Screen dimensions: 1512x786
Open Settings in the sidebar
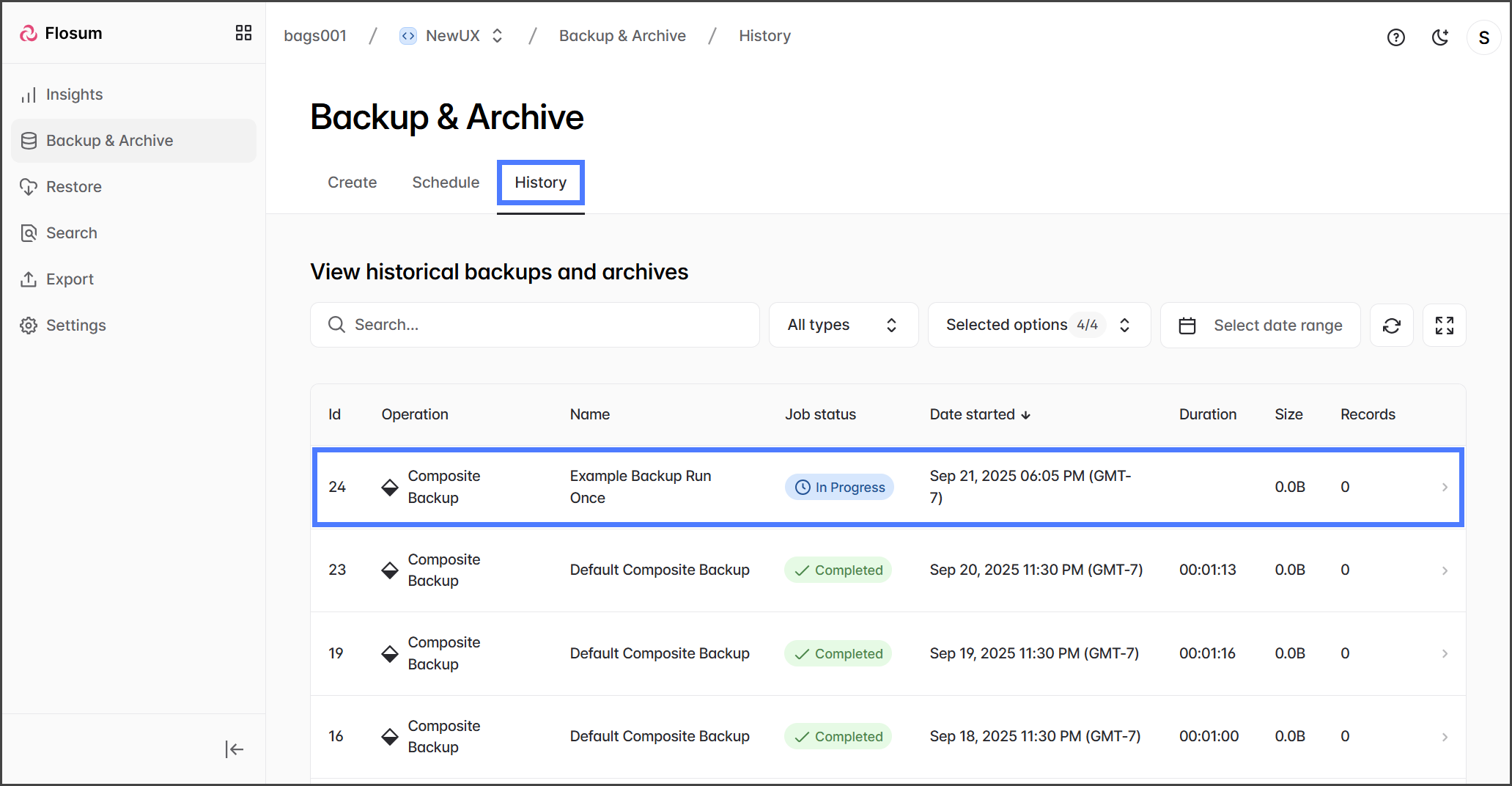[75, 326]
